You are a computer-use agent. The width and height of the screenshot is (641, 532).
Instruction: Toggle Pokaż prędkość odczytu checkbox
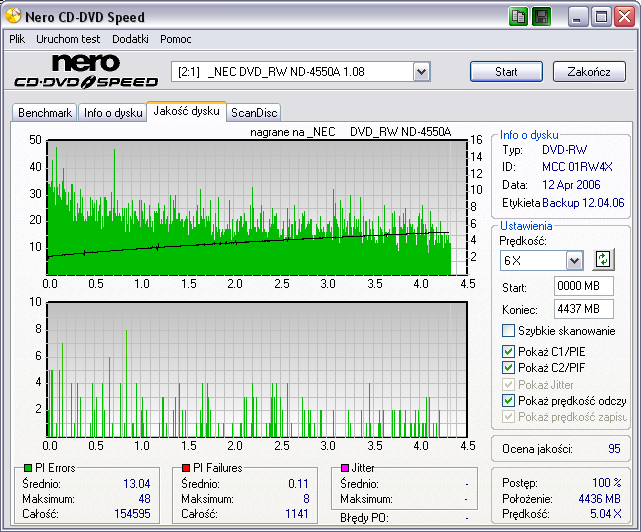point(508,400)
